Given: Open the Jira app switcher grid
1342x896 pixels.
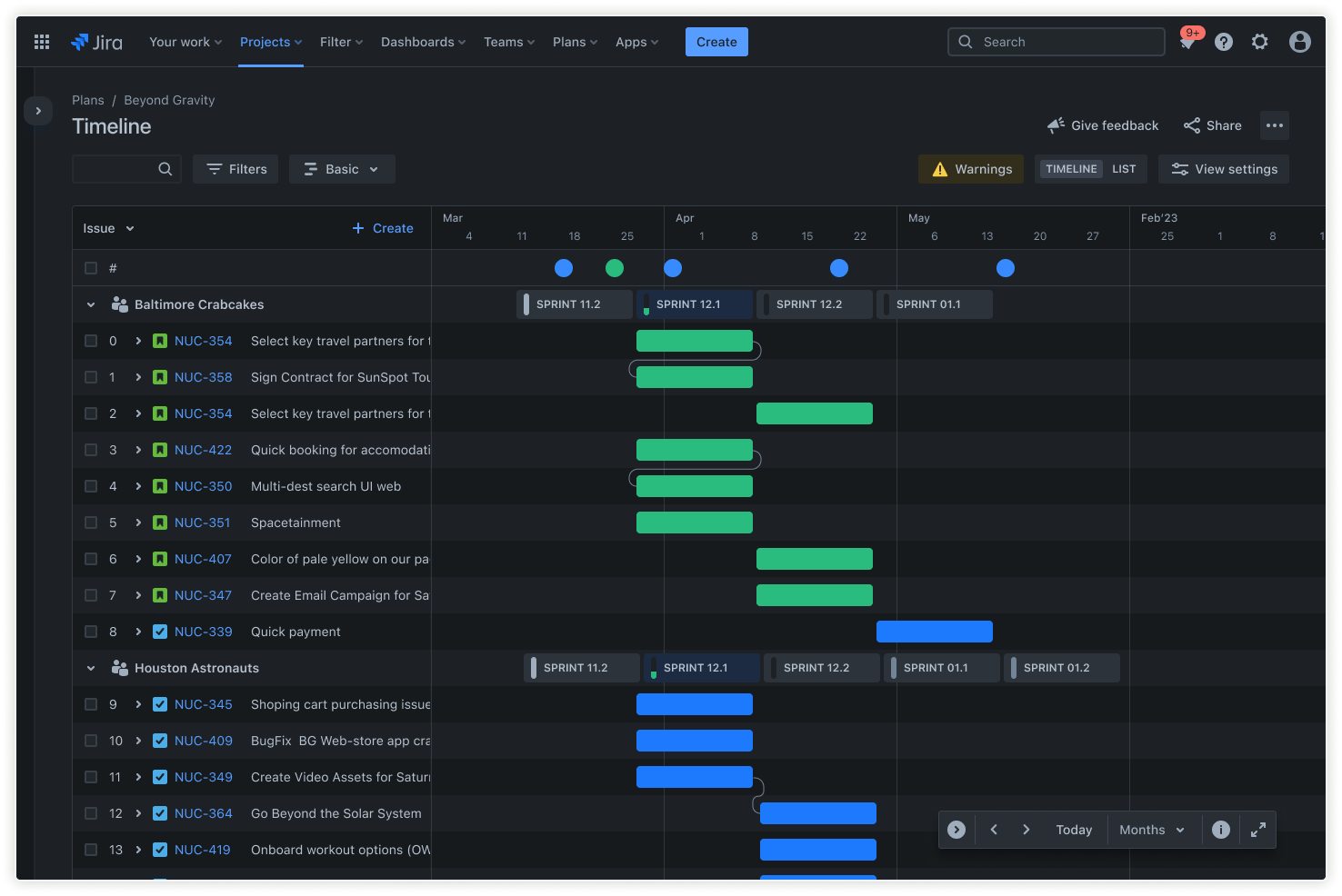Looking at the screenshot, I should click(x=41, y=41).
